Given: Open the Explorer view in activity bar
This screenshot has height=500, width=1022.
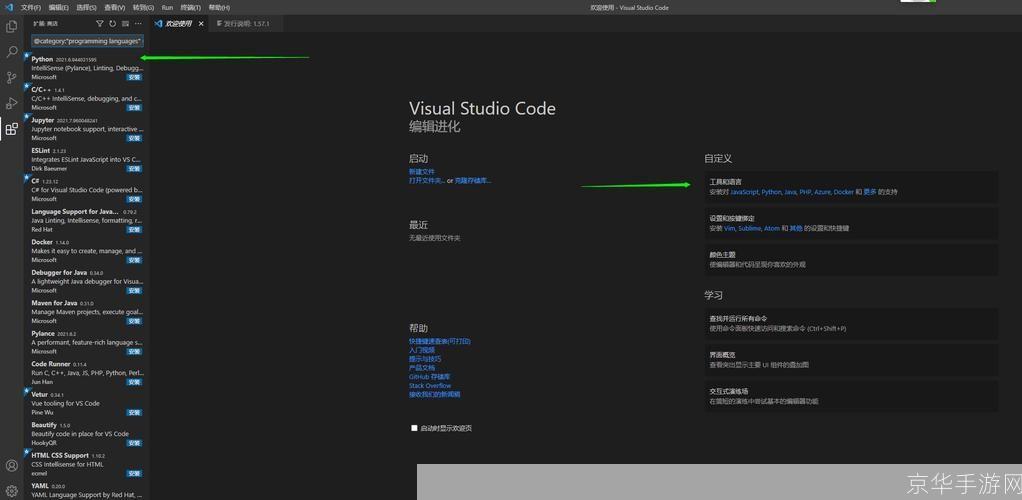Looking at the screenshot, I should click(x=11, y=27).
